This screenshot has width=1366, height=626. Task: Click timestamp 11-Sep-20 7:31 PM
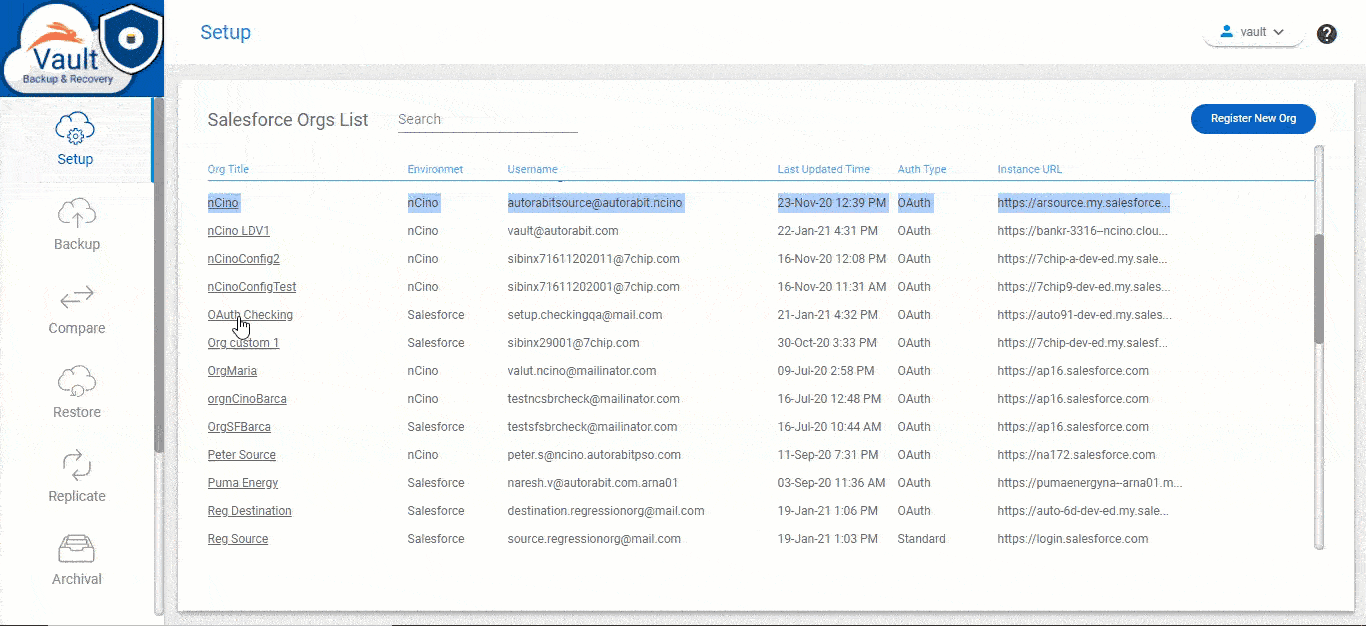pyautogui.click(x=828, y=455)
